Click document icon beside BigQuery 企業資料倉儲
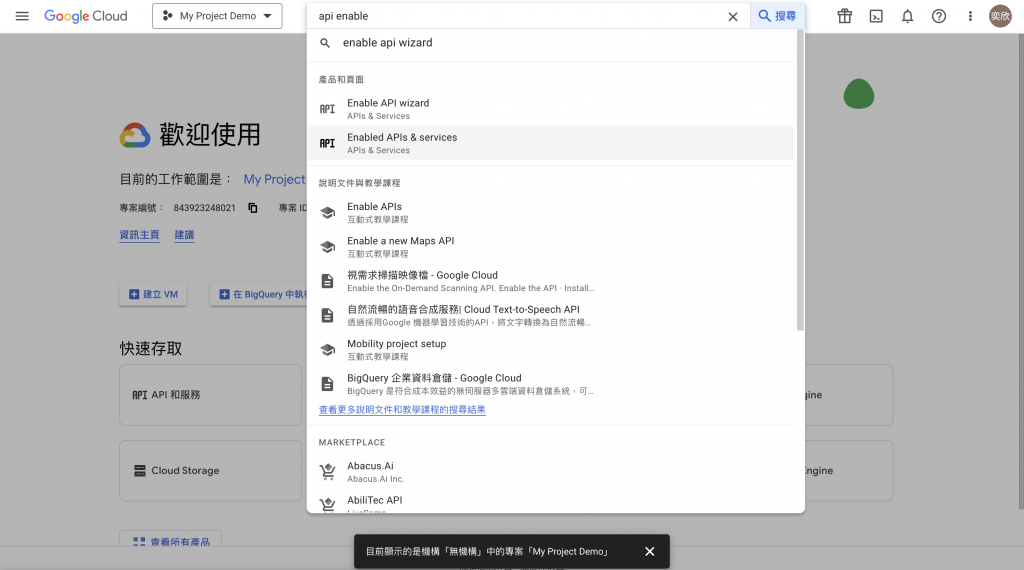 (x=327, y=384)
